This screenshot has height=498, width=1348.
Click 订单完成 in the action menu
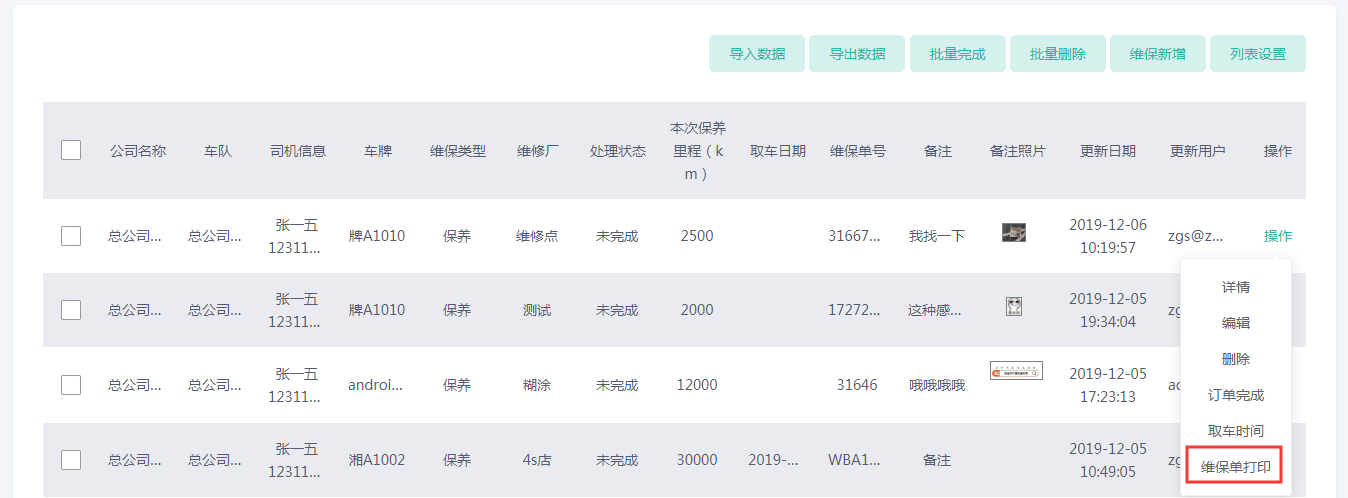coord(1235,395)
